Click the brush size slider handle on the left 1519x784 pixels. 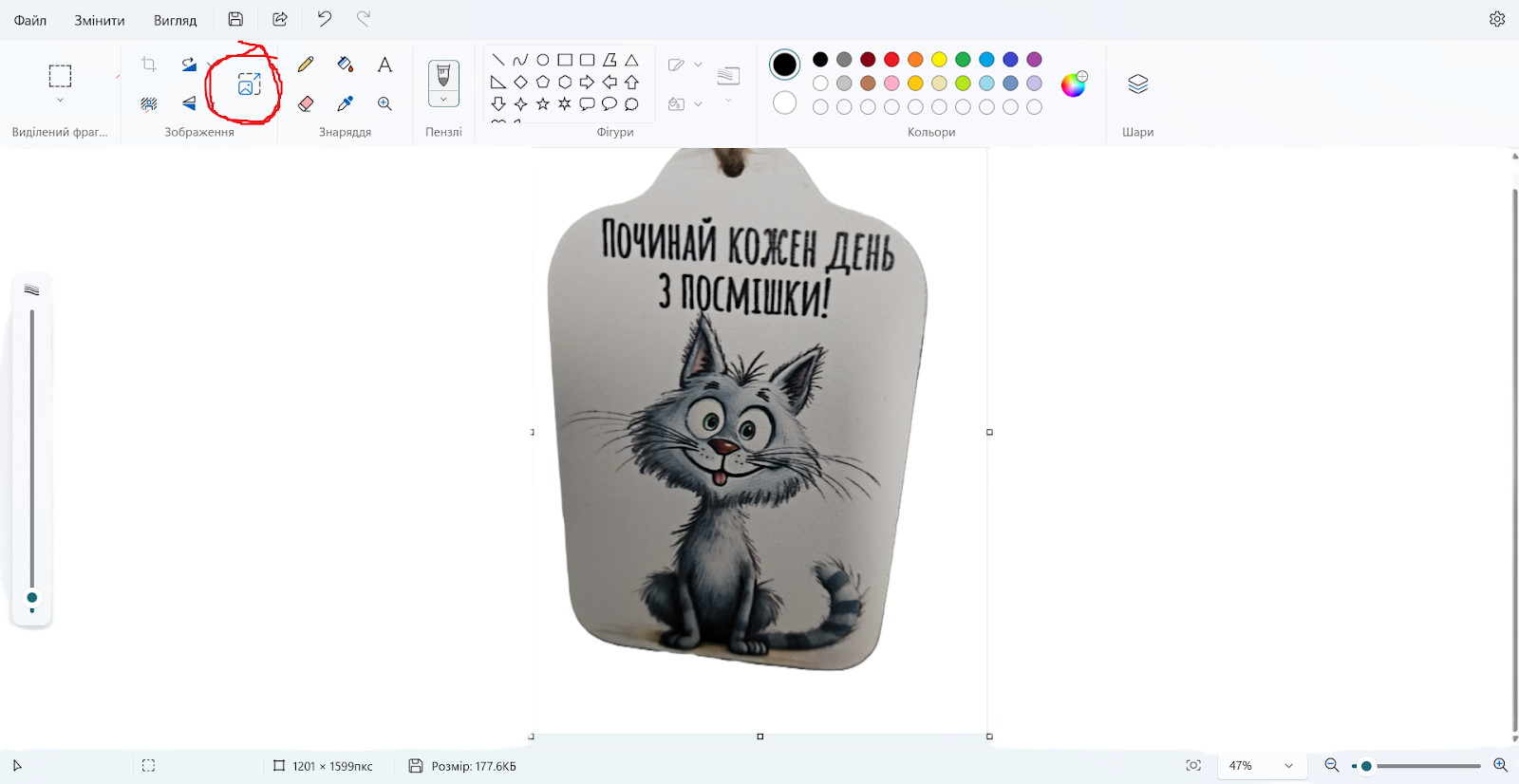32,597
